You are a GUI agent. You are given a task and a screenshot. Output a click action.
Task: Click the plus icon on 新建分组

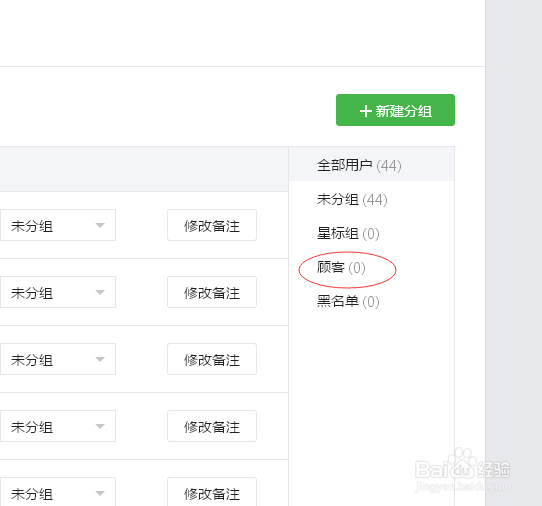point(365,111)
